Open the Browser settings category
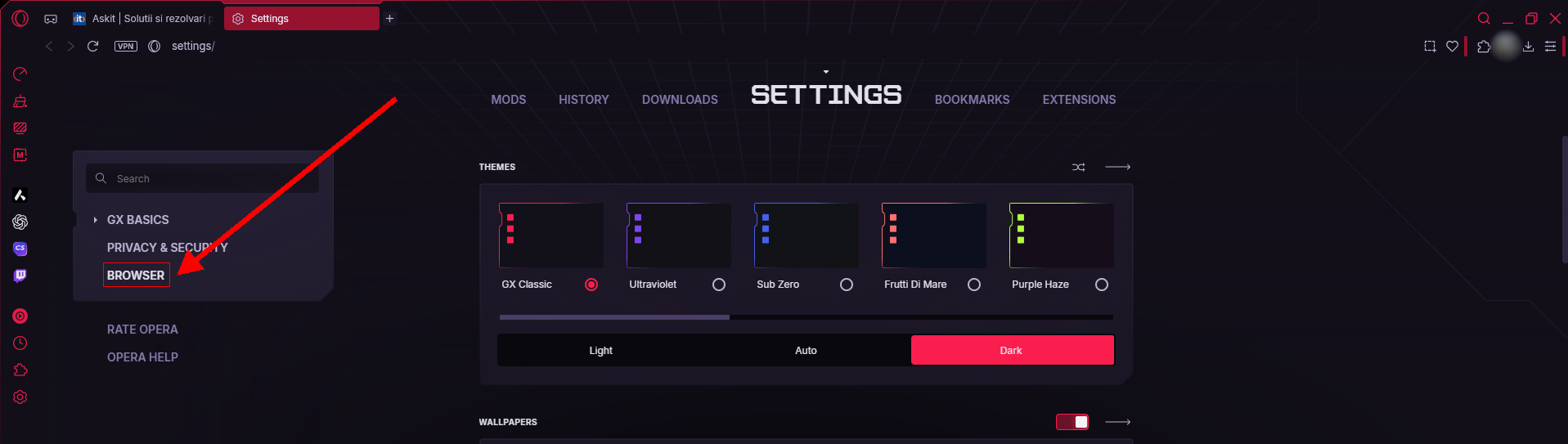The width and height of the screenshot is (1568, 444). click(x=136, y=276)
